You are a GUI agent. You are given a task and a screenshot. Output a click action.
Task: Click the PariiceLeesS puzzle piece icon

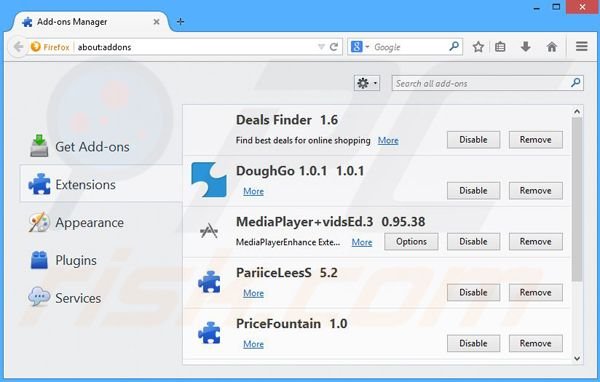point(209,282)
